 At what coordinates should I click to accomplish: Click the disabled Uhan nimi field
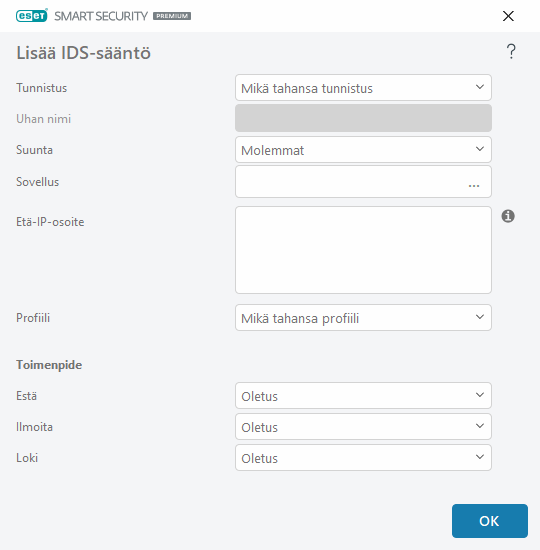tap(363, 118)
